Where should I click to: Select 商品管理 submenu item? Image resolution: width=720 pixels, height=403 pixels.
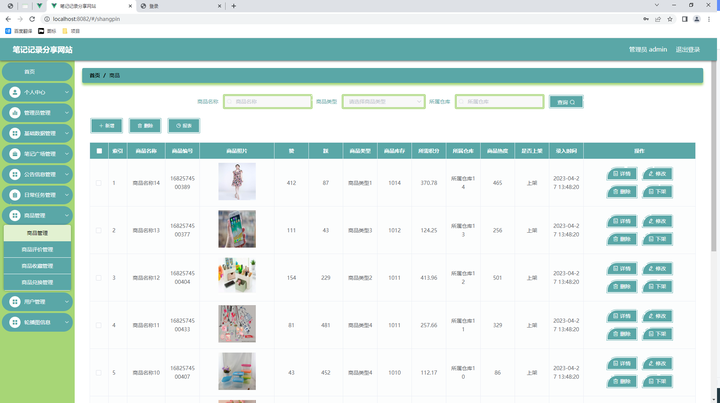37,233
